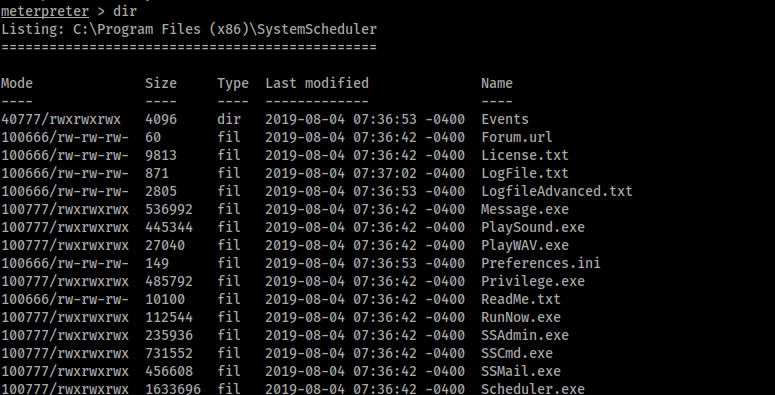Click the SystemScheduler listing path text
Image resolution: width=775 pixels, height=395 pixels.
(x=225, y=29)
